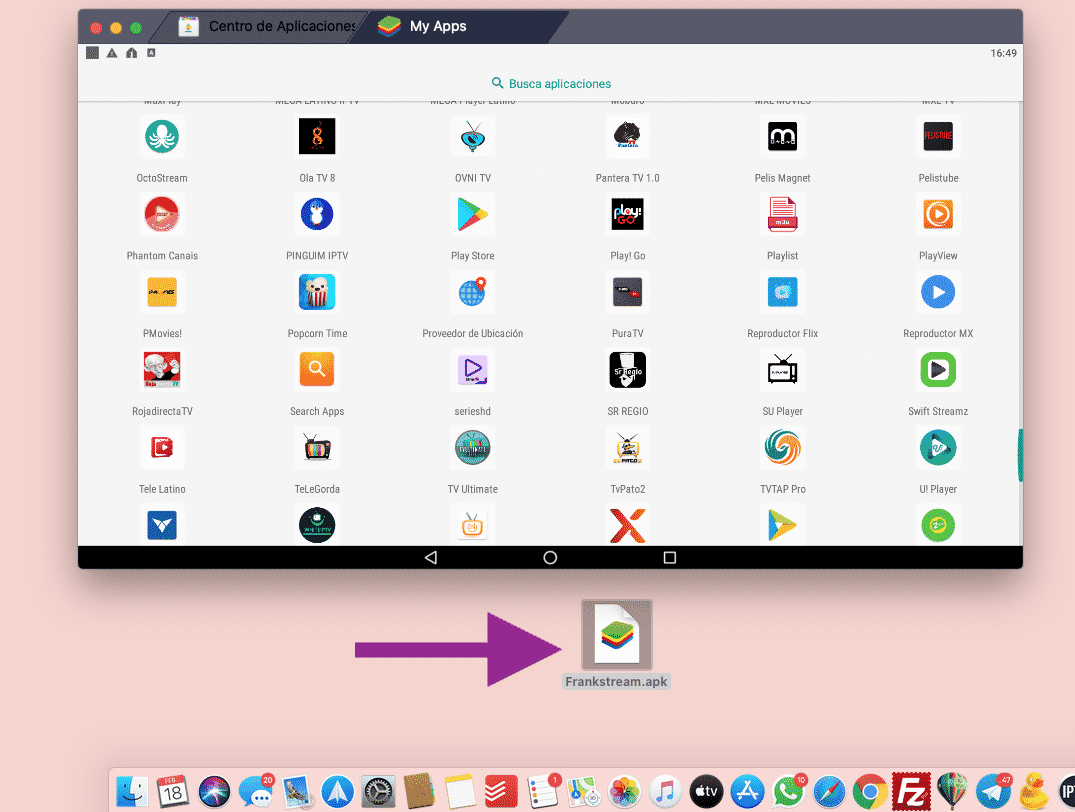Tap the Android recent apps square button
The image size is (1075, 812).
[x=670, y=558]
